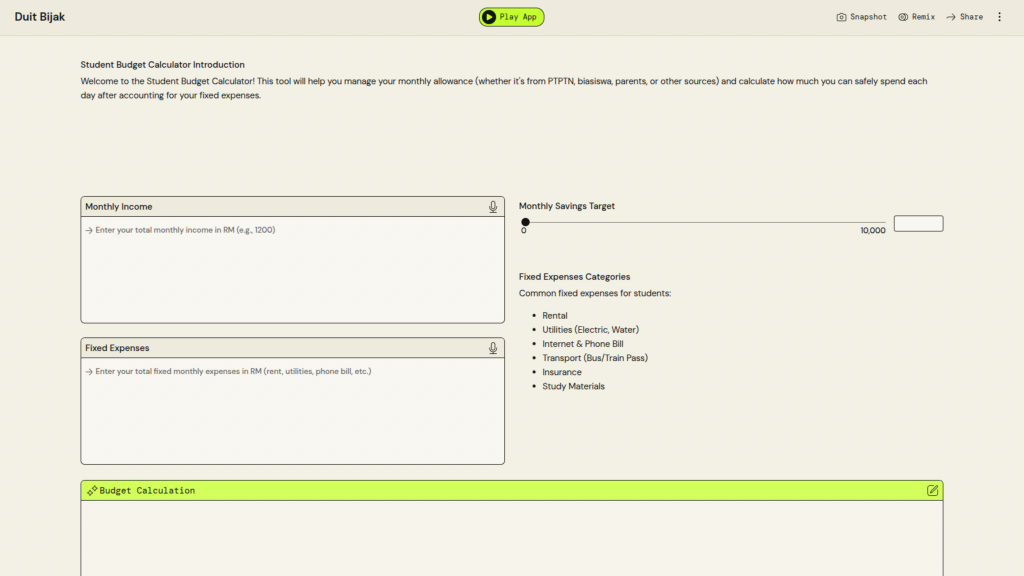1024x576 pixels.
Task: Click the Duit Bijak app title
Action: (x=40, y=17)
